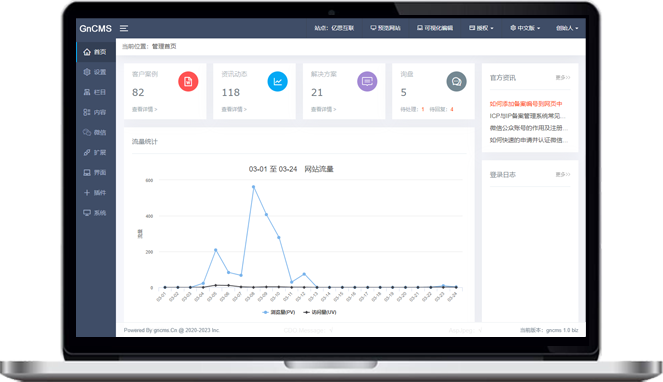Toggle the 浏览量(PV) legend series
This screenshot has height=382, width=663.
[279, 312]
